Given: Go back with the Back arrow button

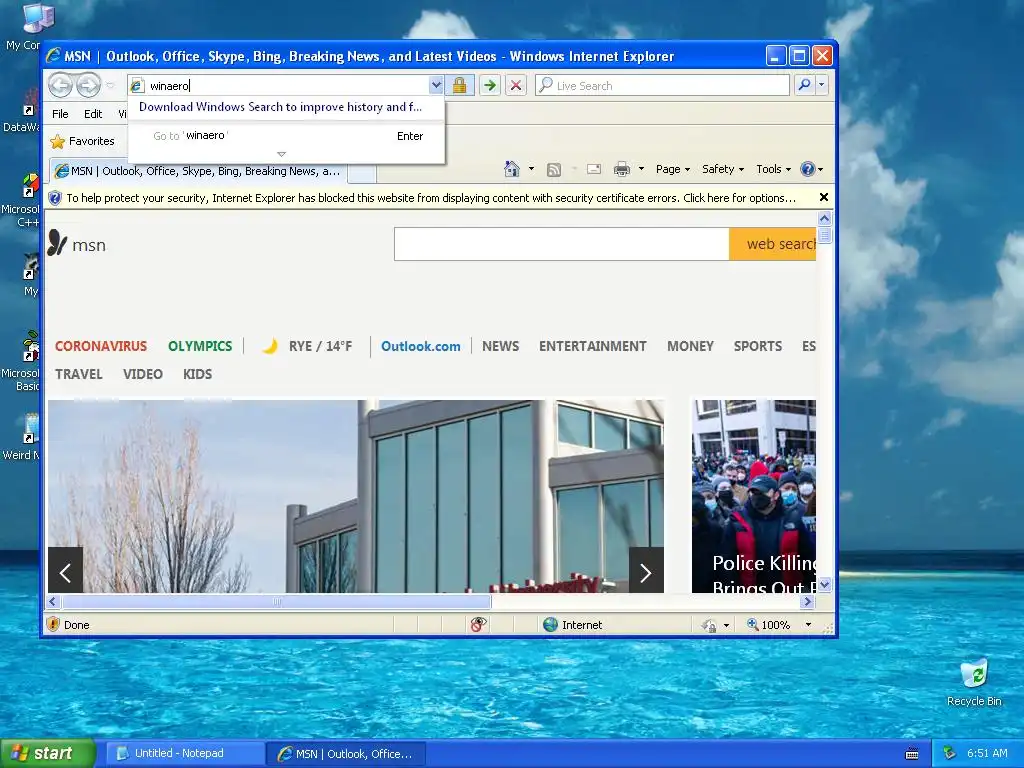Looking at the screenshot, I should point(60,85).
